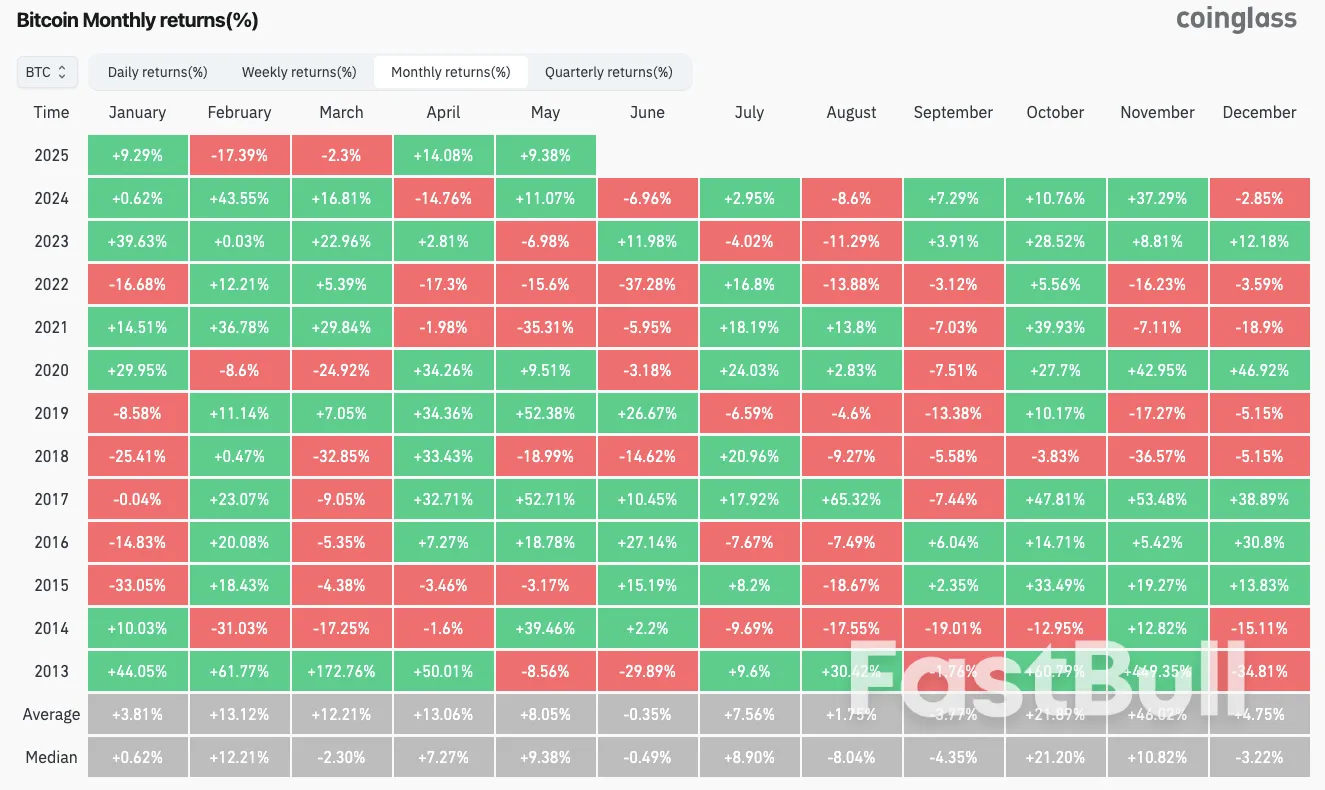Screen dimensions: 1325x790
Task: Click the 2025 February -17.39% cell
Action: [x=239, y=155]
